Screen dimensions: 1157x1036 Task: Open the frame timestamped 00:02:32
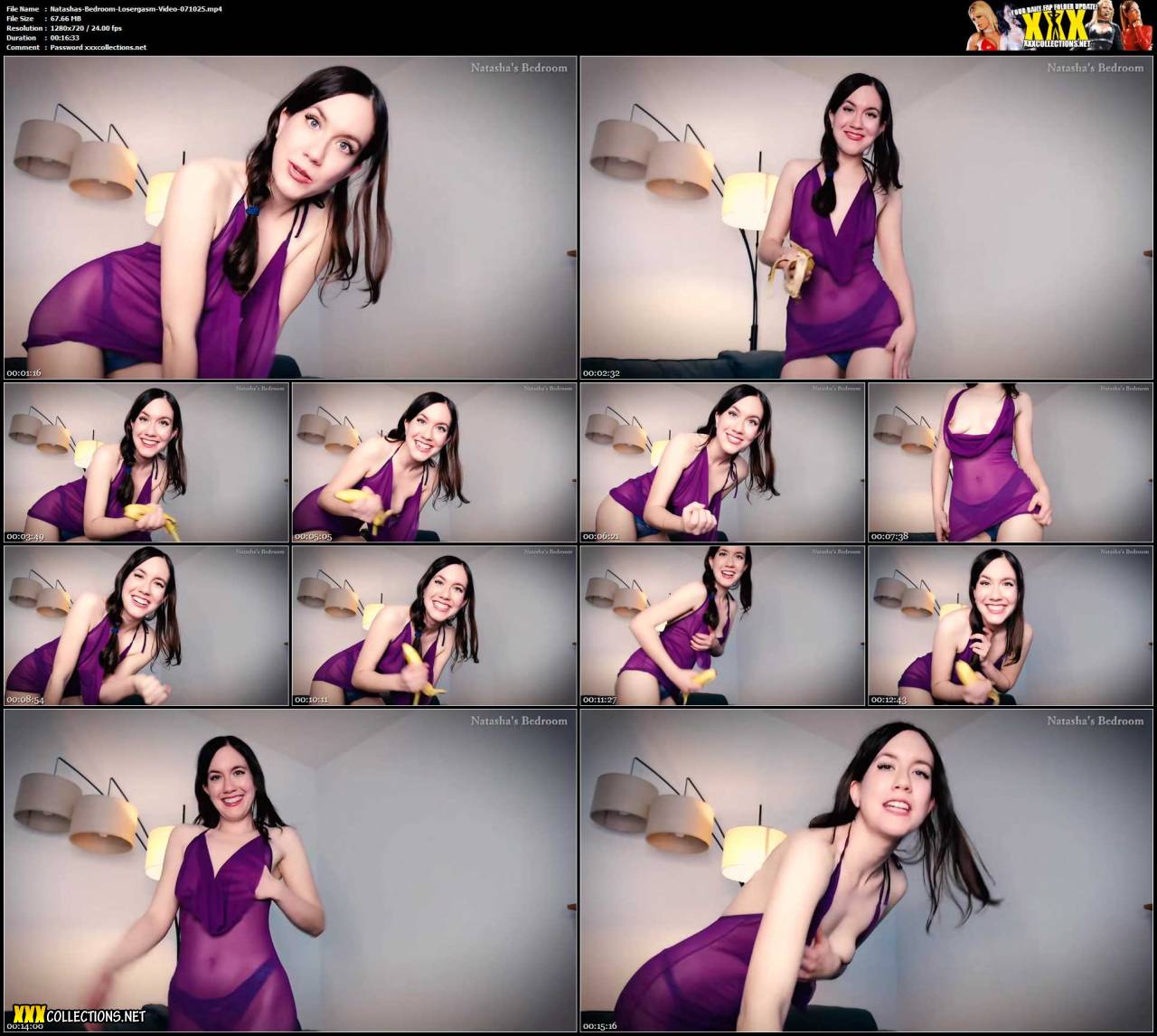866,218
